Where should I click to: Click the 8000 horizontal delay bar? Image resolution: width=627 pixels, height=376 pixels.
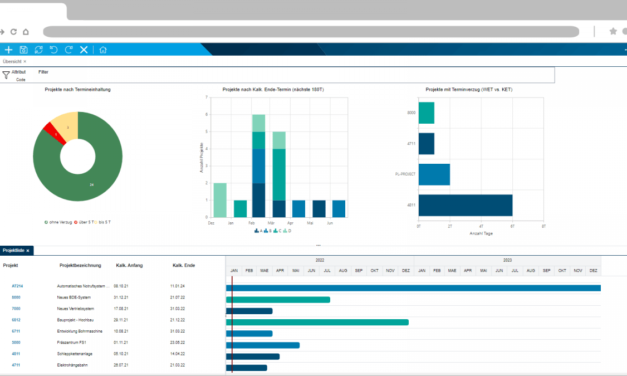(x=426, y=113)
